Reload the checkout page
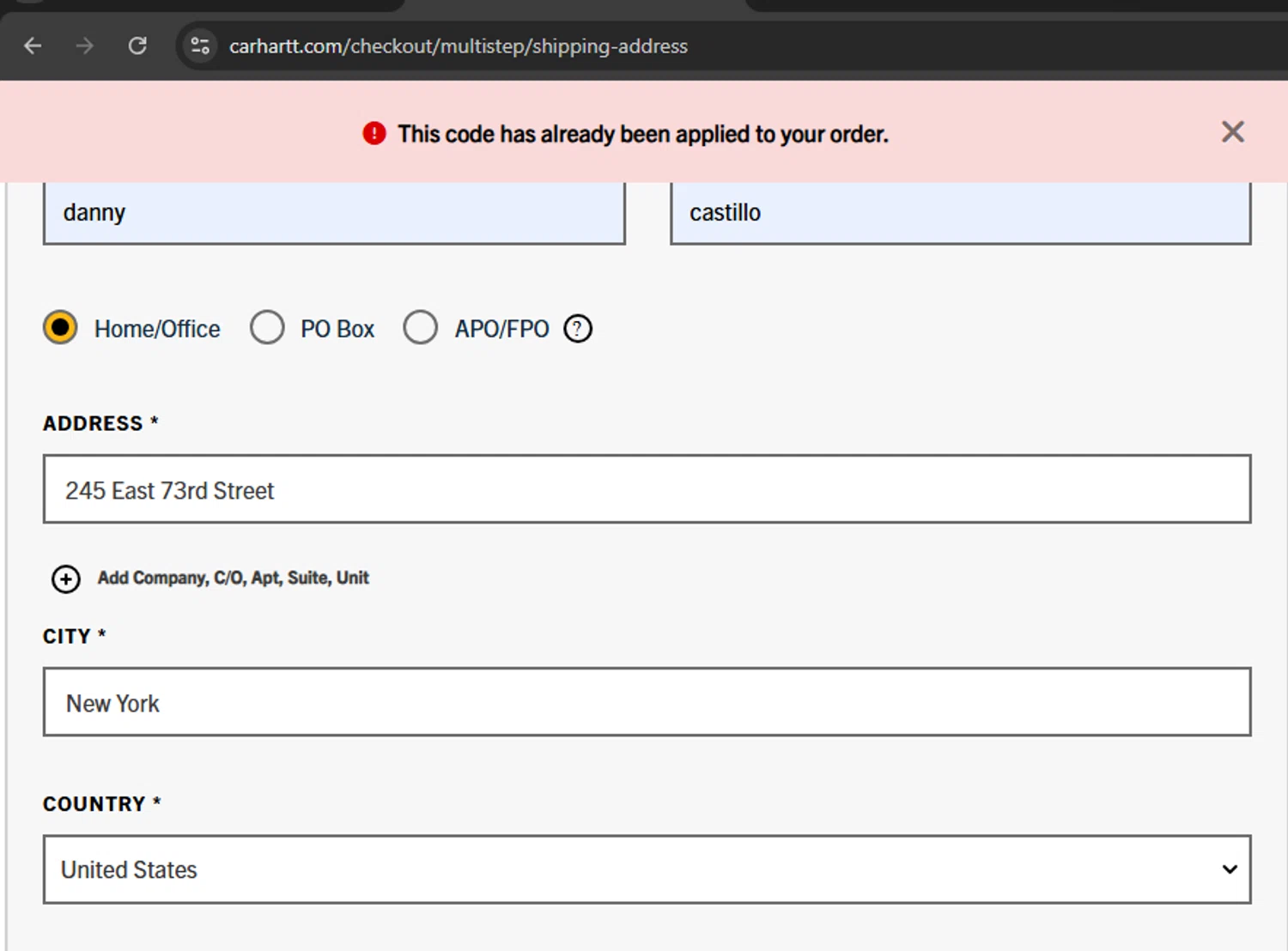Image resolution: width=1288 pixels, height=951 pixels. click(137, 45)
